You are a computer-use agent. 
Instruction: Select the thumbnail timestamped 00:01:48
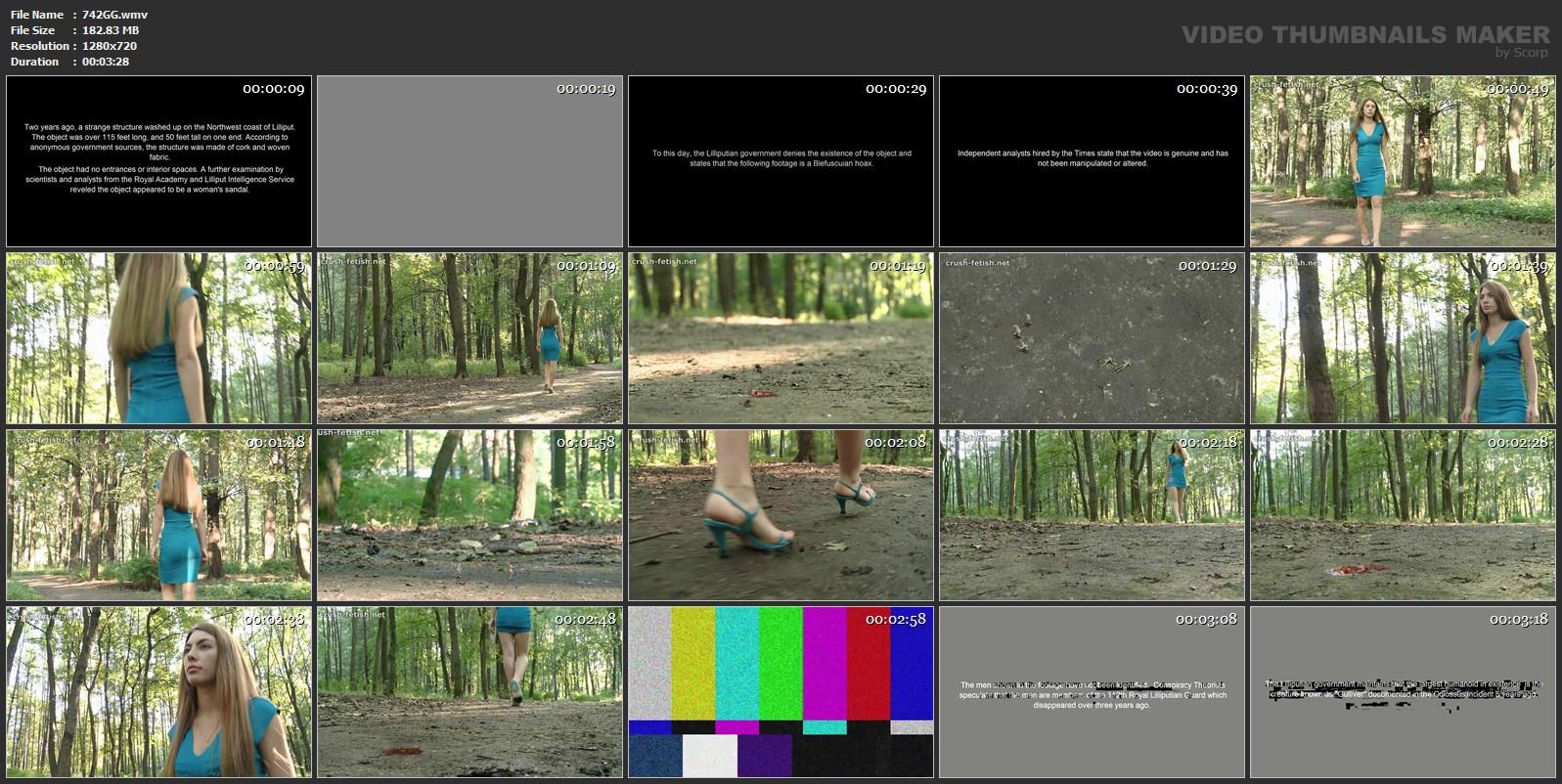point(158,515)
